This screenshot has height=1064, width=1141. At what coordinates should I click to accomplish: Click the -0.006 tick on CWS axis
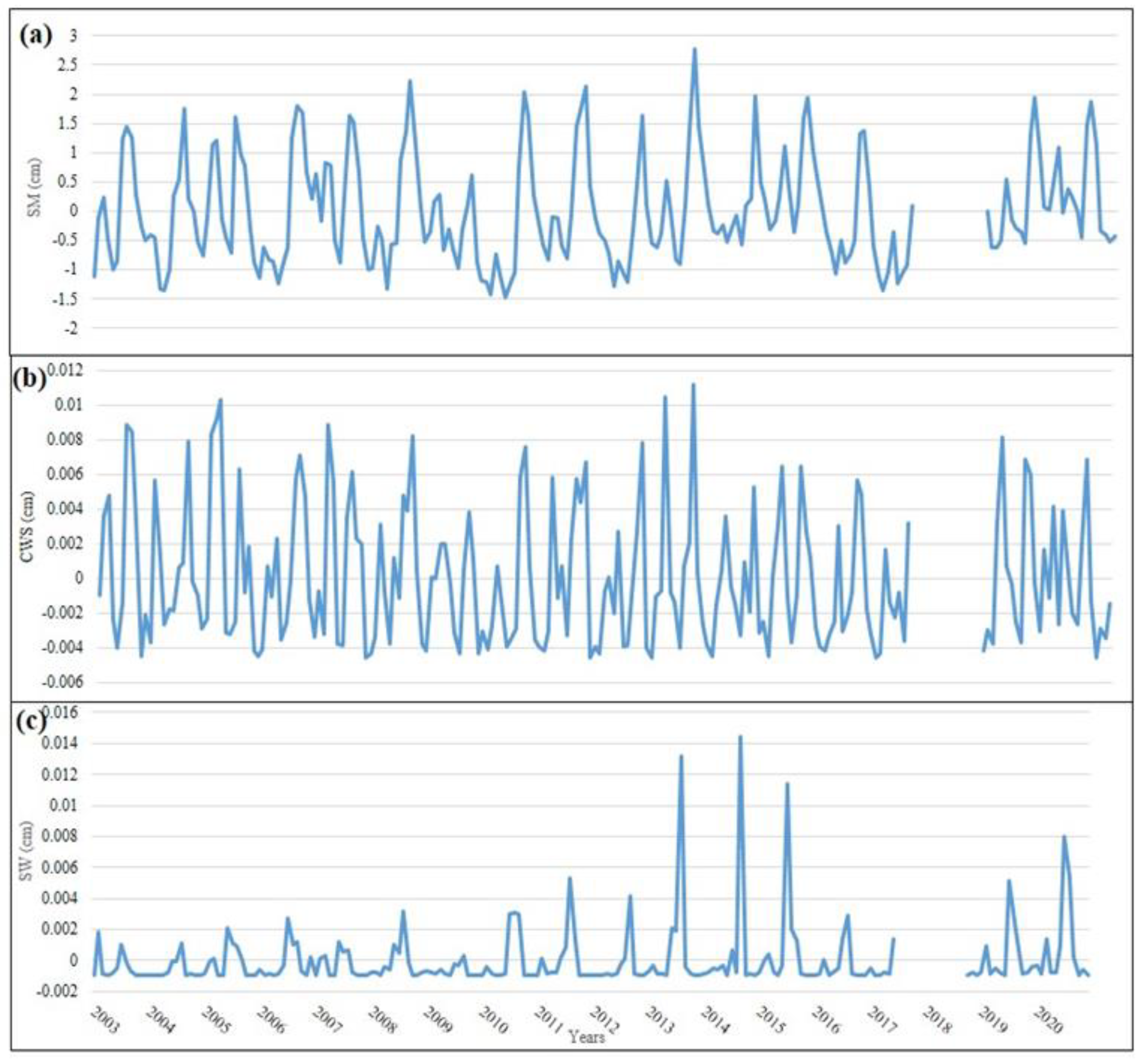[62, 682]
